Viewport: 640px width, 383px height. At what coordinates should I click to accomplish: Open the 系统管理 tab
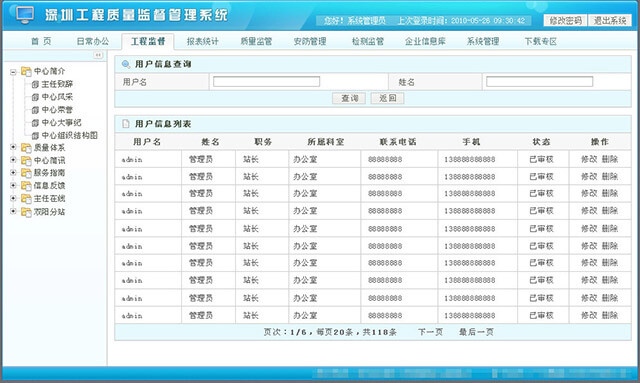coord(483,41)
